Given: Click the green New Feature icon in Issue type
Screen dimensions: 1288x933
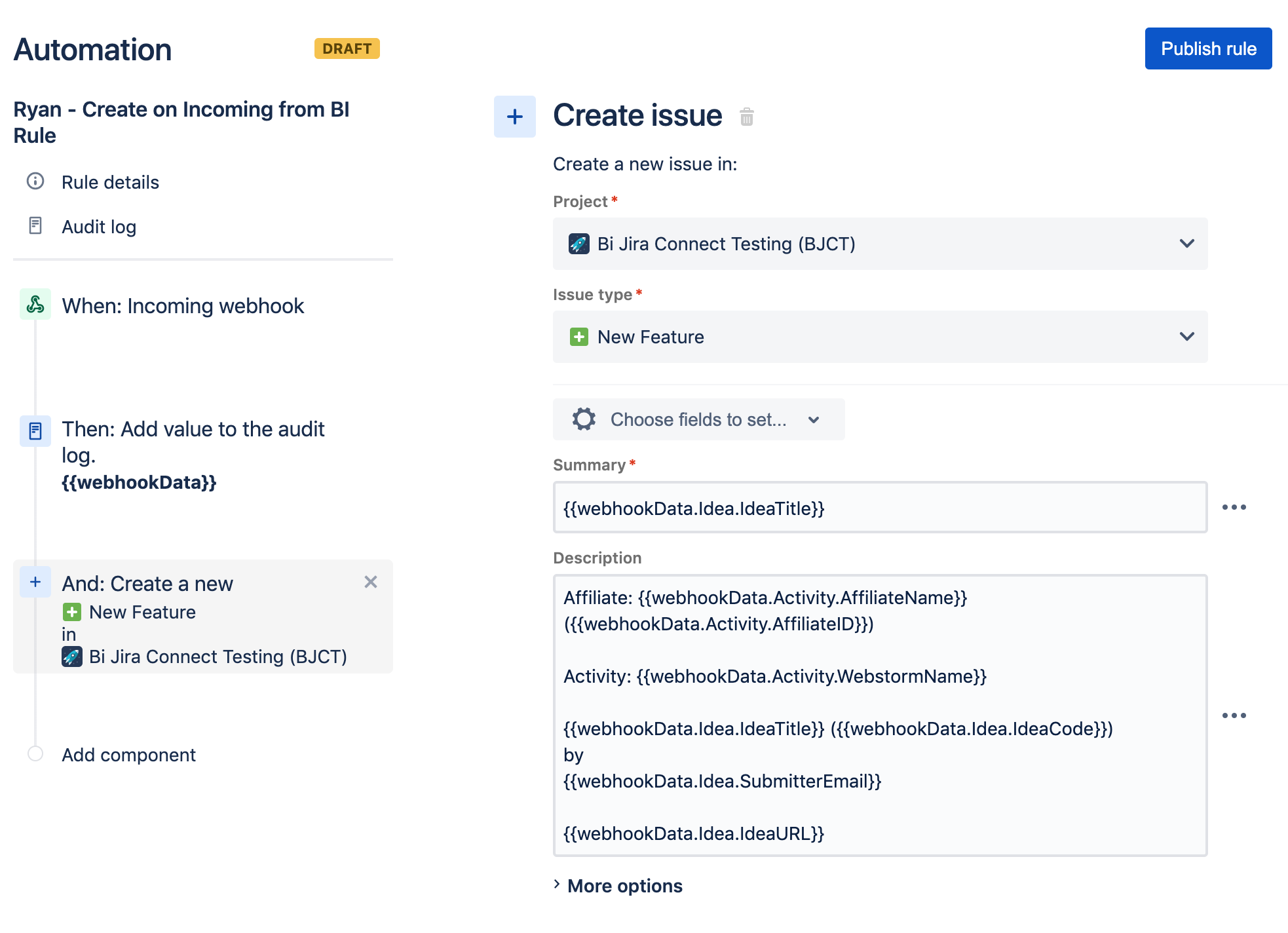Looking at the screenshot, I should click(x=579, y=337).
